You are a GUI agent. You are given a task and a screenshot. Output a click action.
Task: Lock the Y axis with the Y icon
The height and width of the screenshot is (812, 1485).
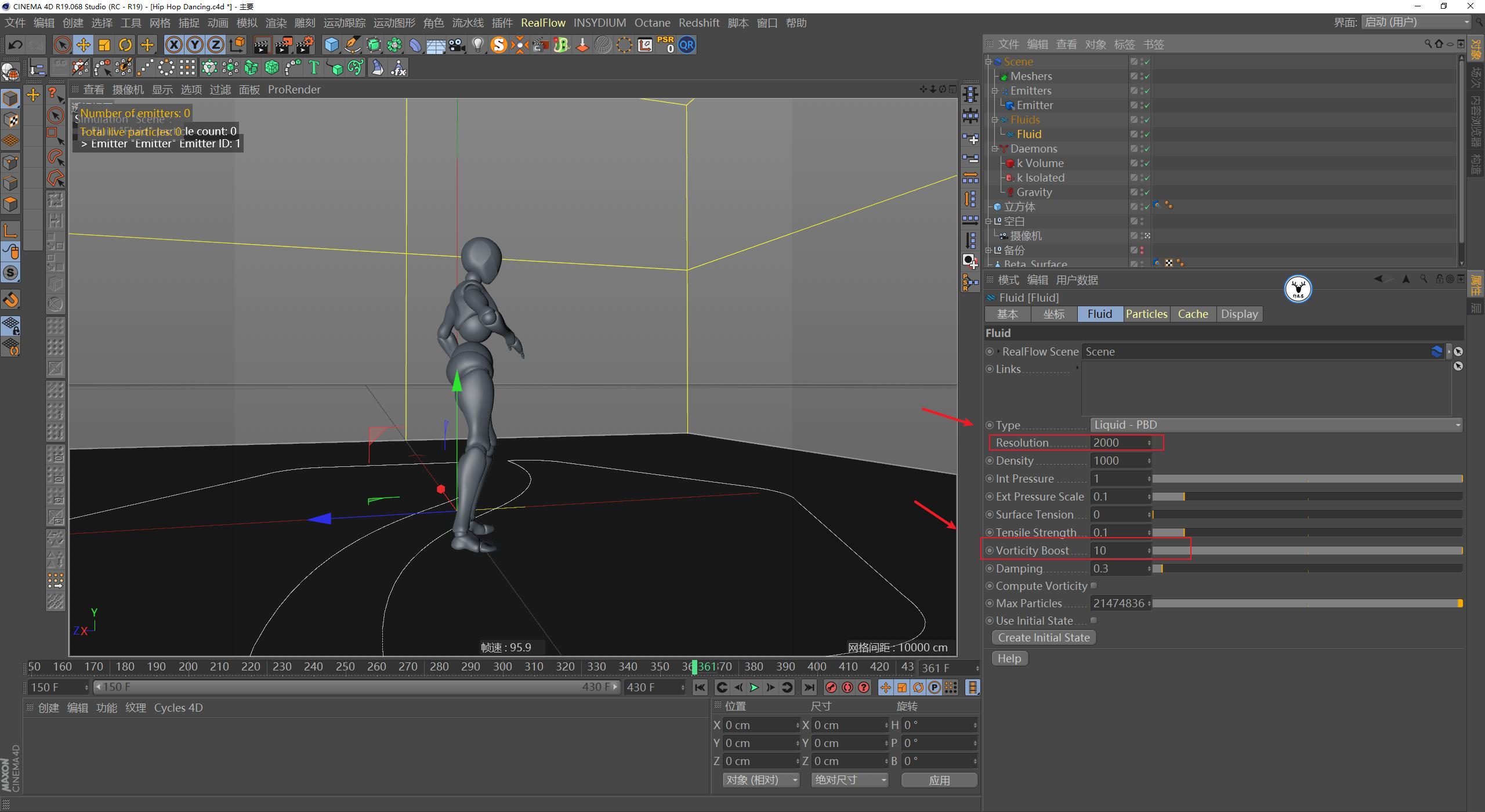[x=195, y=45]
